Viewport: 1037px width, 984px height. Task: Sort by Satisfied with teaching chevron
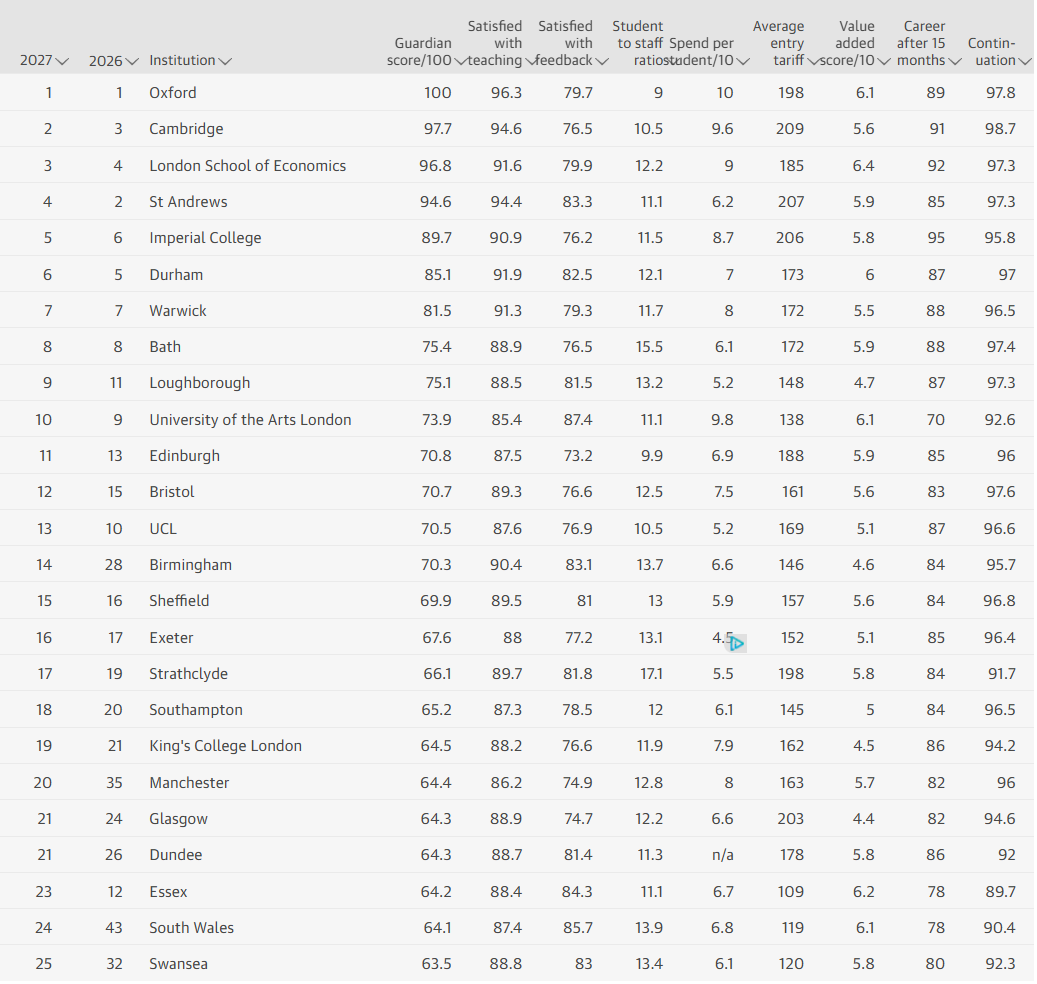click(530, 62)
